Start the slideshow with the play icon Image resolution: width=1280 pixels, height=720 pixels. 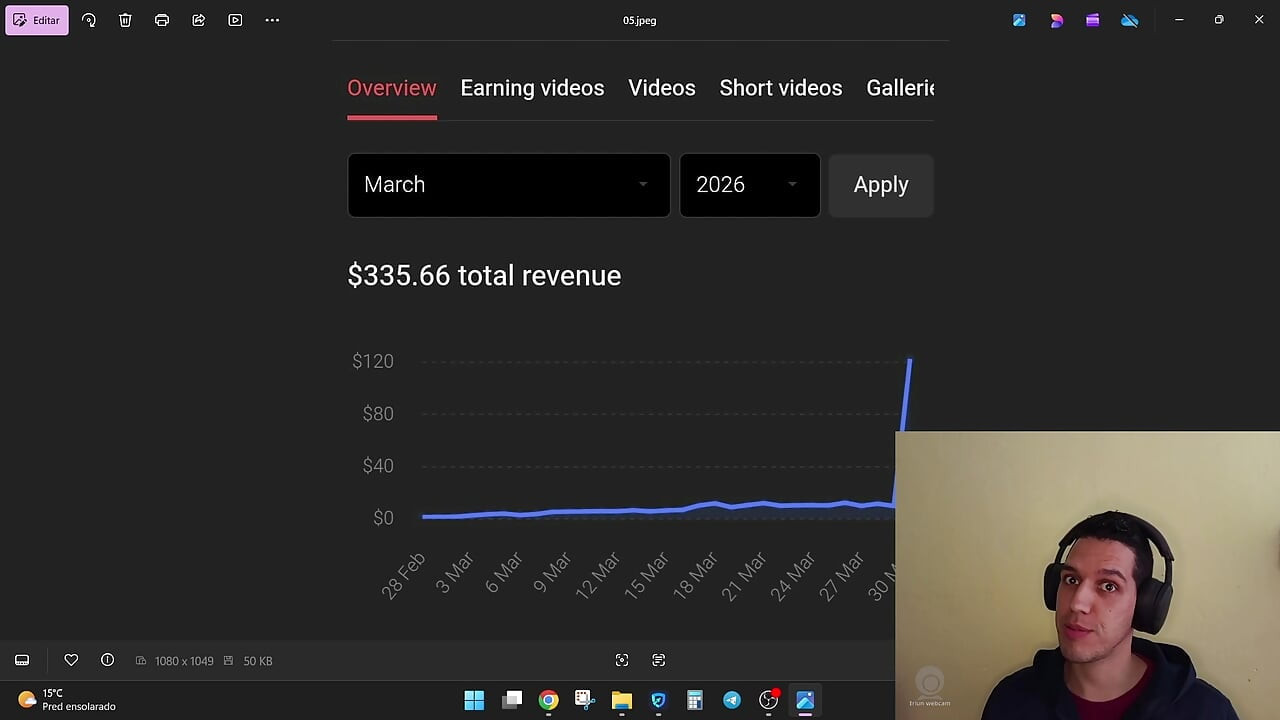click(x=235, y=20)
